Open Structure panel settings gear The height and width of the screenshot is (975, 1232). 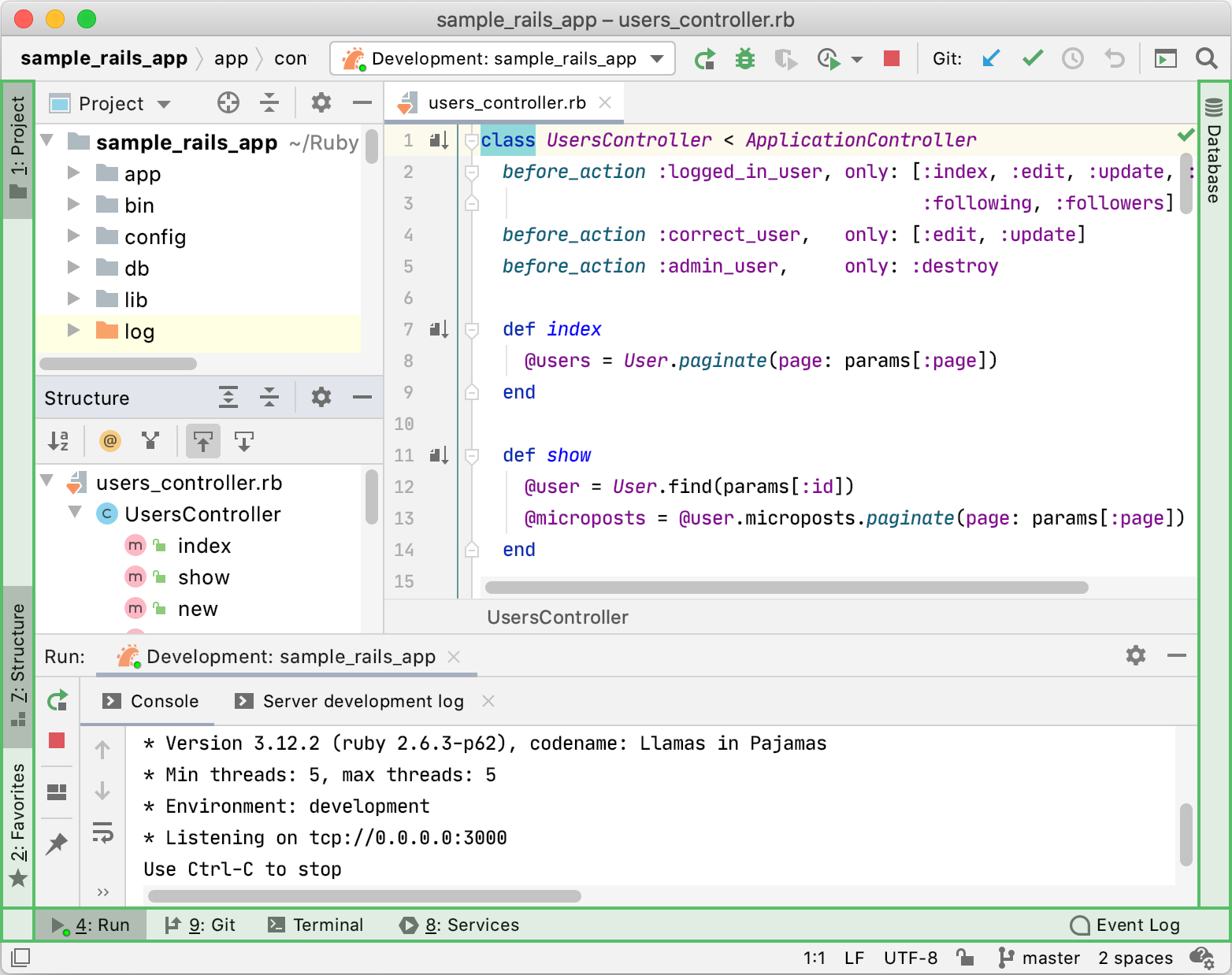321,398
